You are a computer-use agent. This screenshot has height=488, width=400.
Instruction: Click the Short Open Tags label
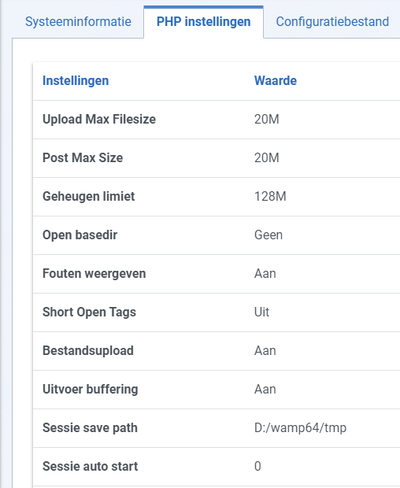89,312
